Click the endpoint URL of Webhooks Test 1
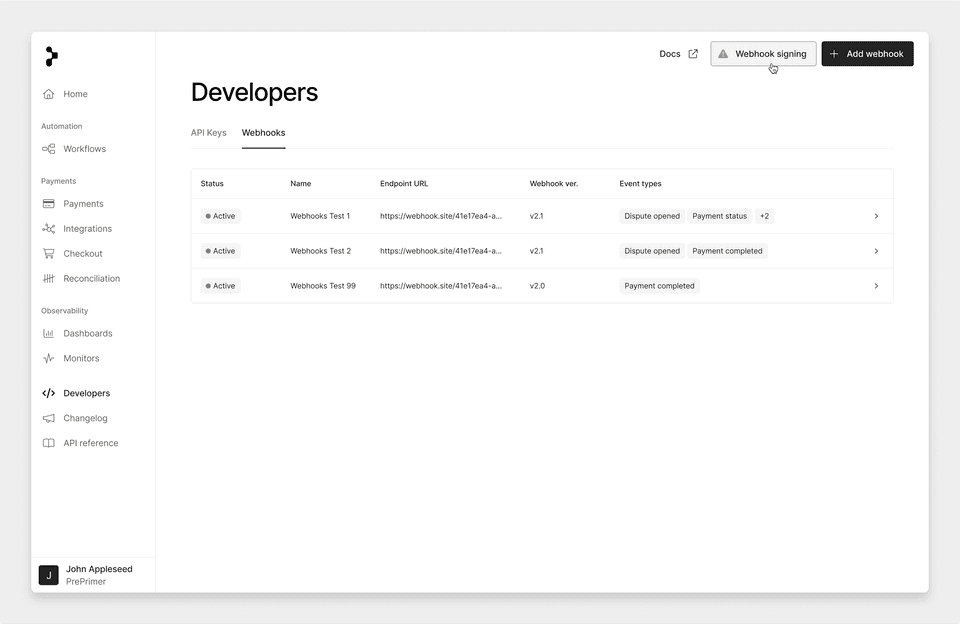This screenshot has width=960, height=624. 441,216
